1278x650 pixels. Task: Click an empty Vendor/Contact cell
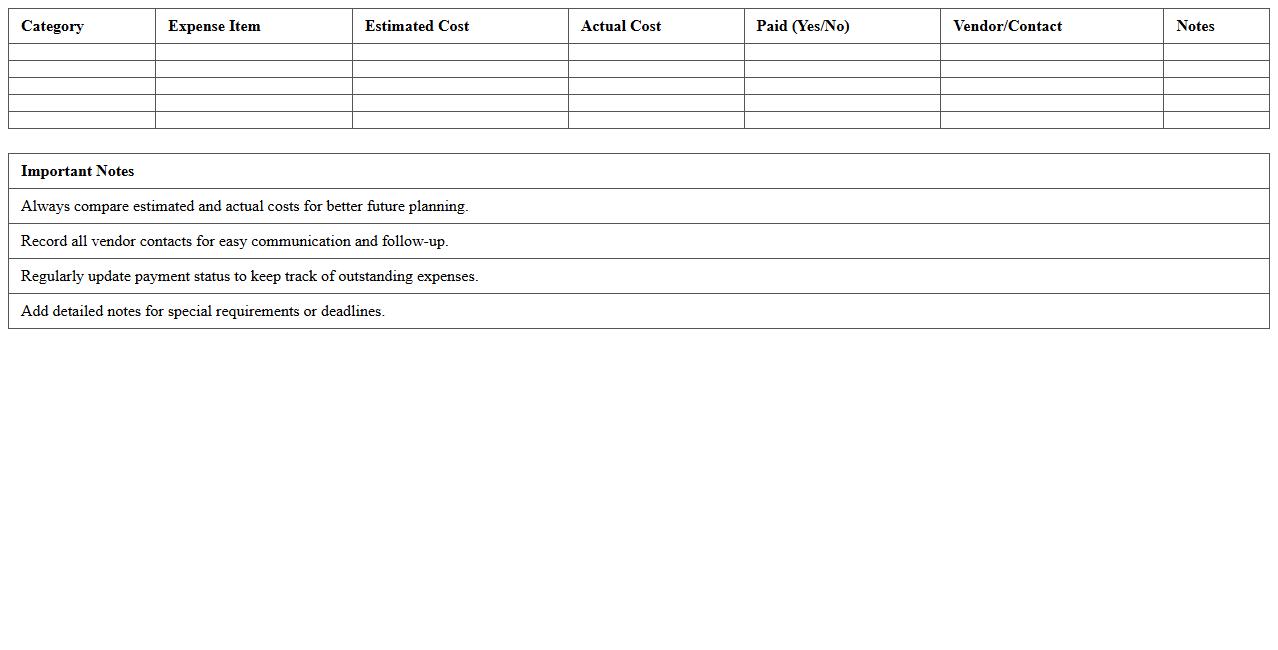pyautogui.click(x=1050, y=50)
